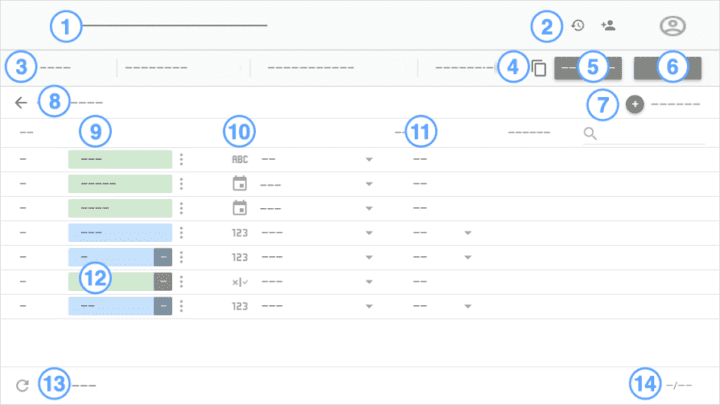
Task: Click the second calendar date type icon
Action: click(x=239, y=208)
